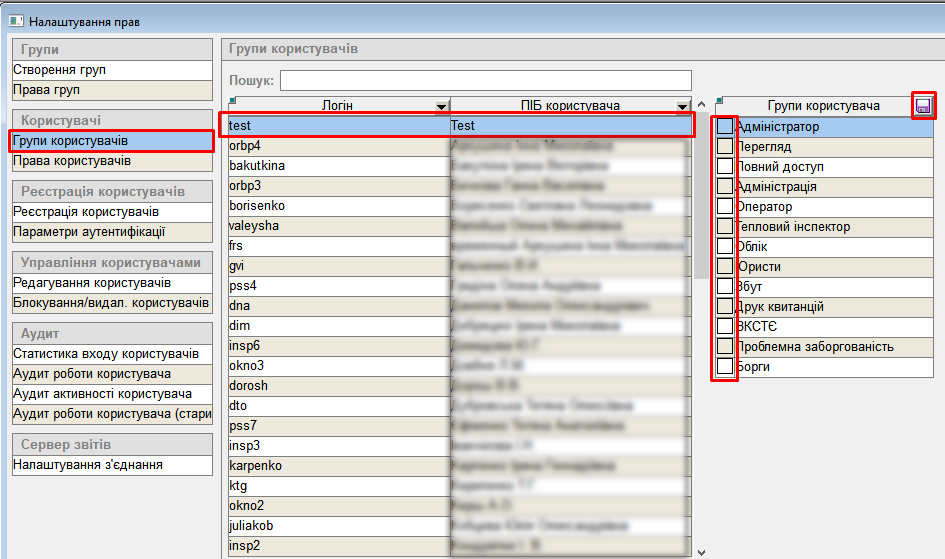The image size is (945, 559).
Task: Toggle the Друк квитанцій checkbox
Action: click(x=725, y=307)
